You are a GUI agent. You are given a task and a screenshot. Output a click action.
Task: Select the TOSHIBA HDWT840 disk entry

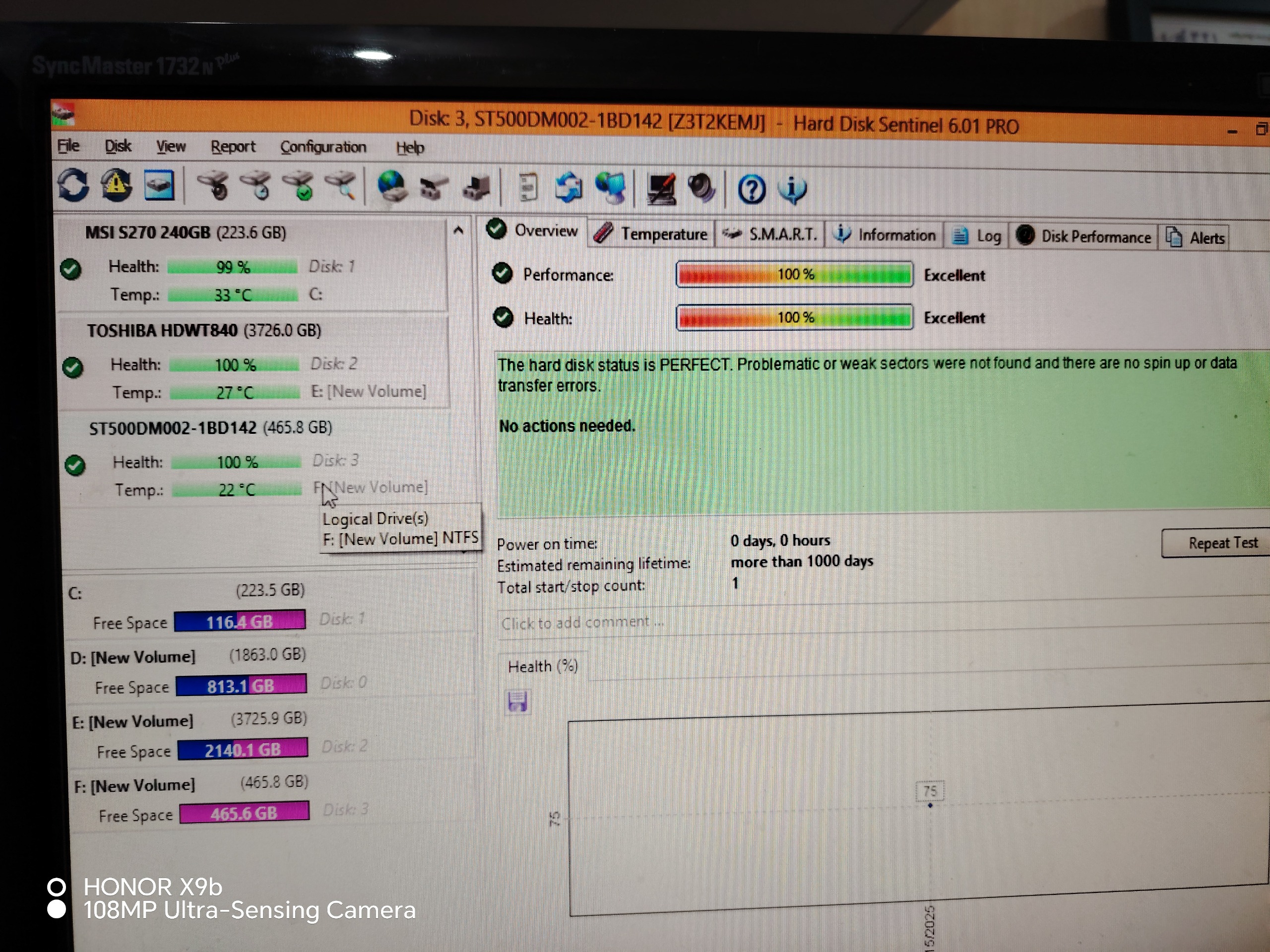(204, 331)
